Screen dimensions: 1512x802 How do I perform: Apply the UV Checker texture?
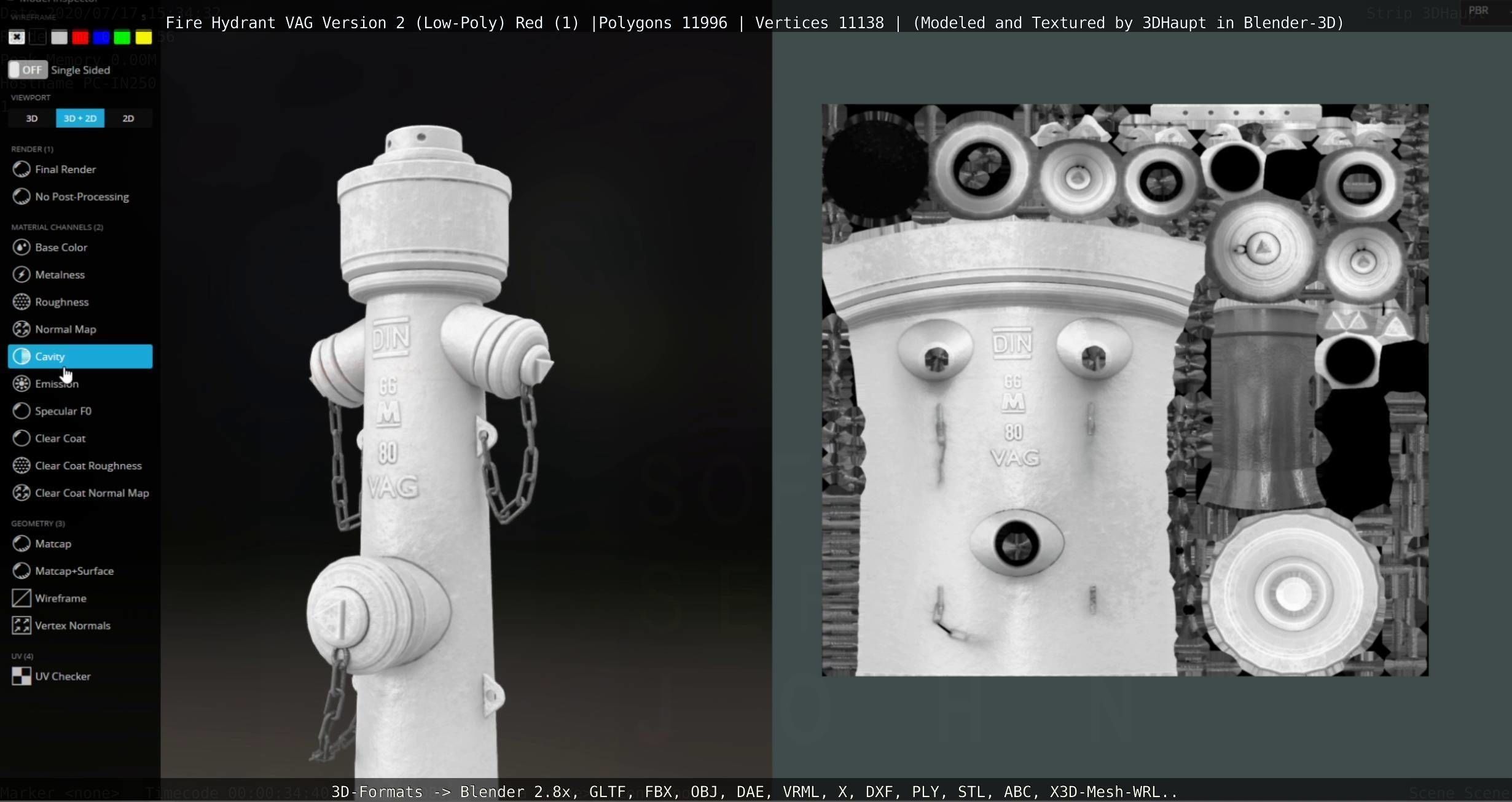click(51, 676)
